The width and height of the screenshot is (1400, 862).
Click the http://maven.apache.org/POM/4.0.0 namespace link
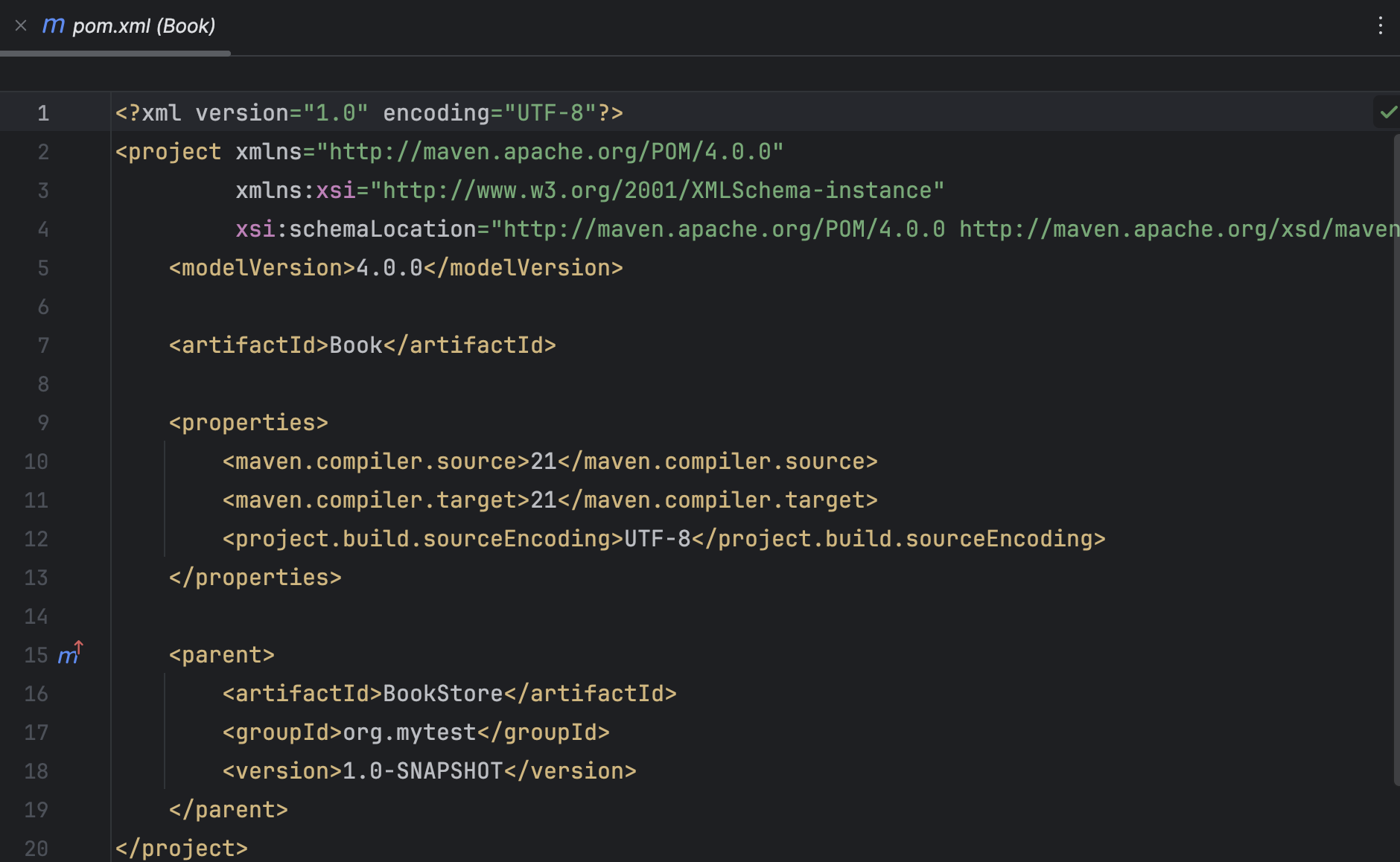click(551, 151)
